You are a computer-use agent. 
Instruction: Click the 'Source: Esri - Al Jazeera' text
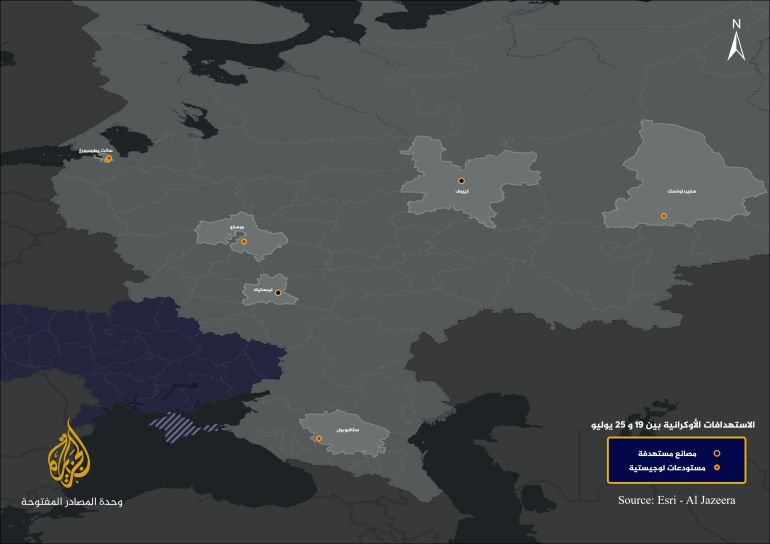pos(676,500)
